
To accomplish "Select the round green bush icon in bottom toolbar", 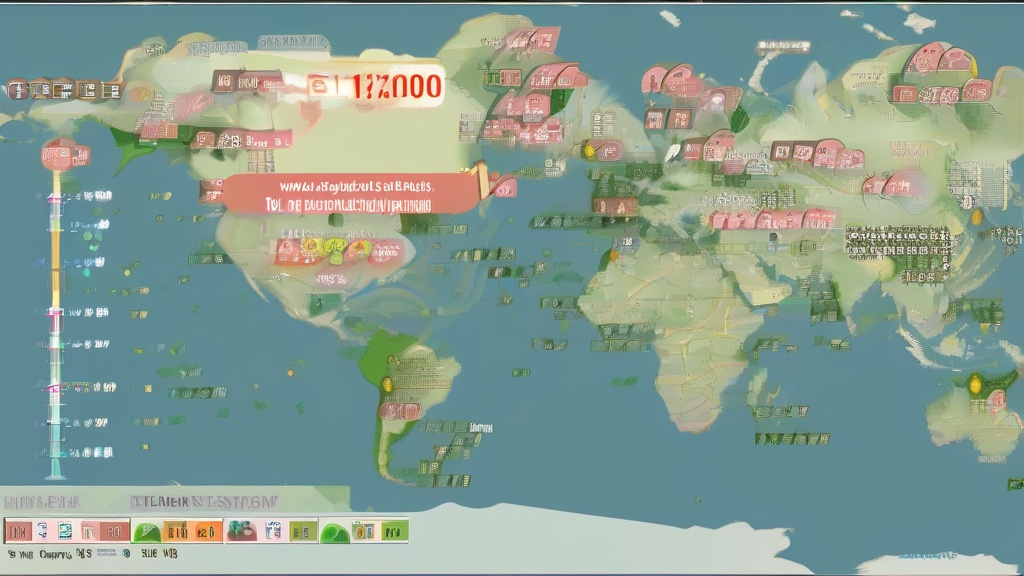I will 335,532.
